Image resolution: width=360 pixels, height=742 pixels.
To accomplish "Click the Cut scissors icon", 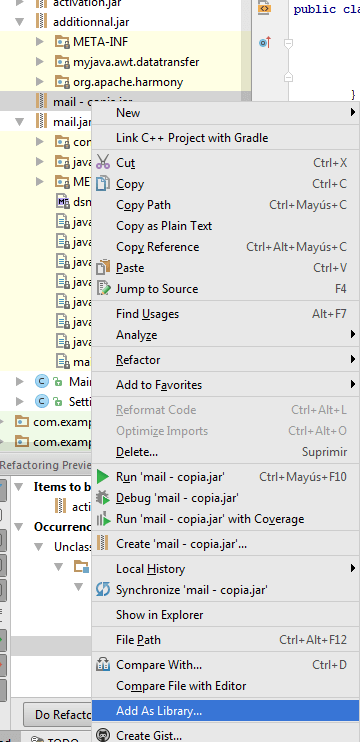I will [103, 162].
